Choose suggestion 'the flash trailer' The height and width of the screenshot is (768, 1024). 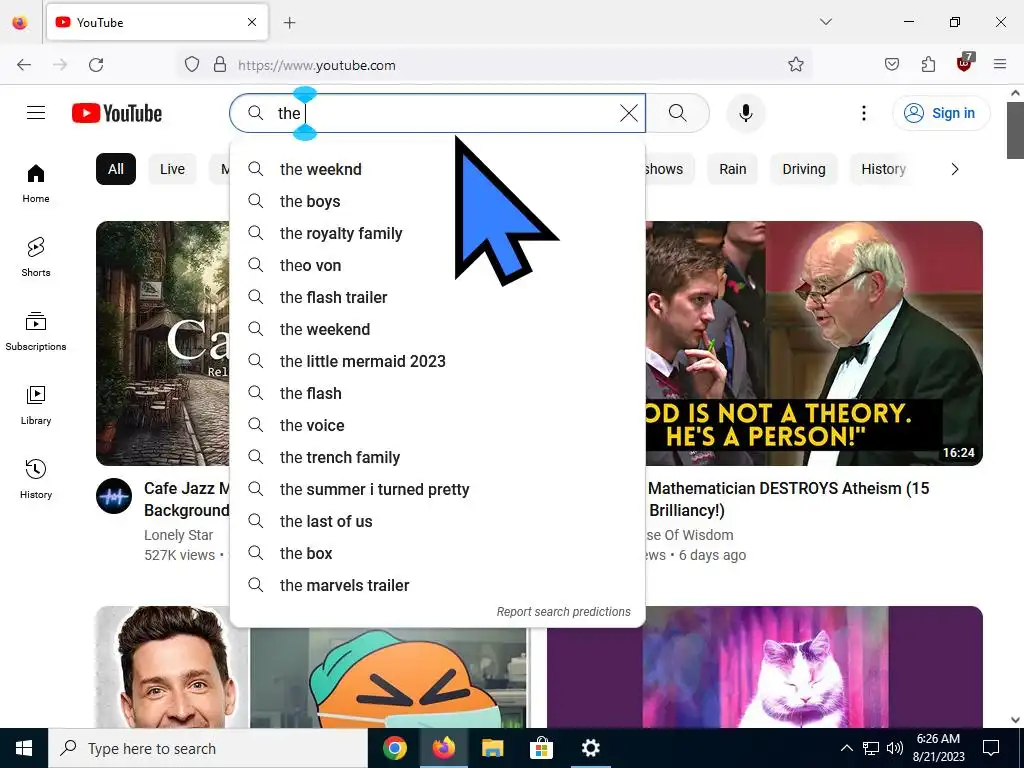(438, 297)
